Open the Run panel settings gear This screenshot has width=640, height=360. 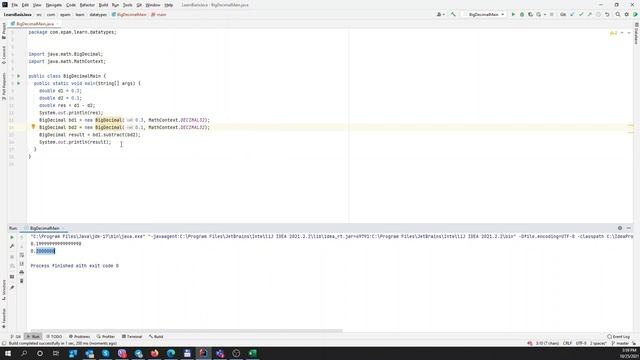pyautogui.click(x=620, y=228)
